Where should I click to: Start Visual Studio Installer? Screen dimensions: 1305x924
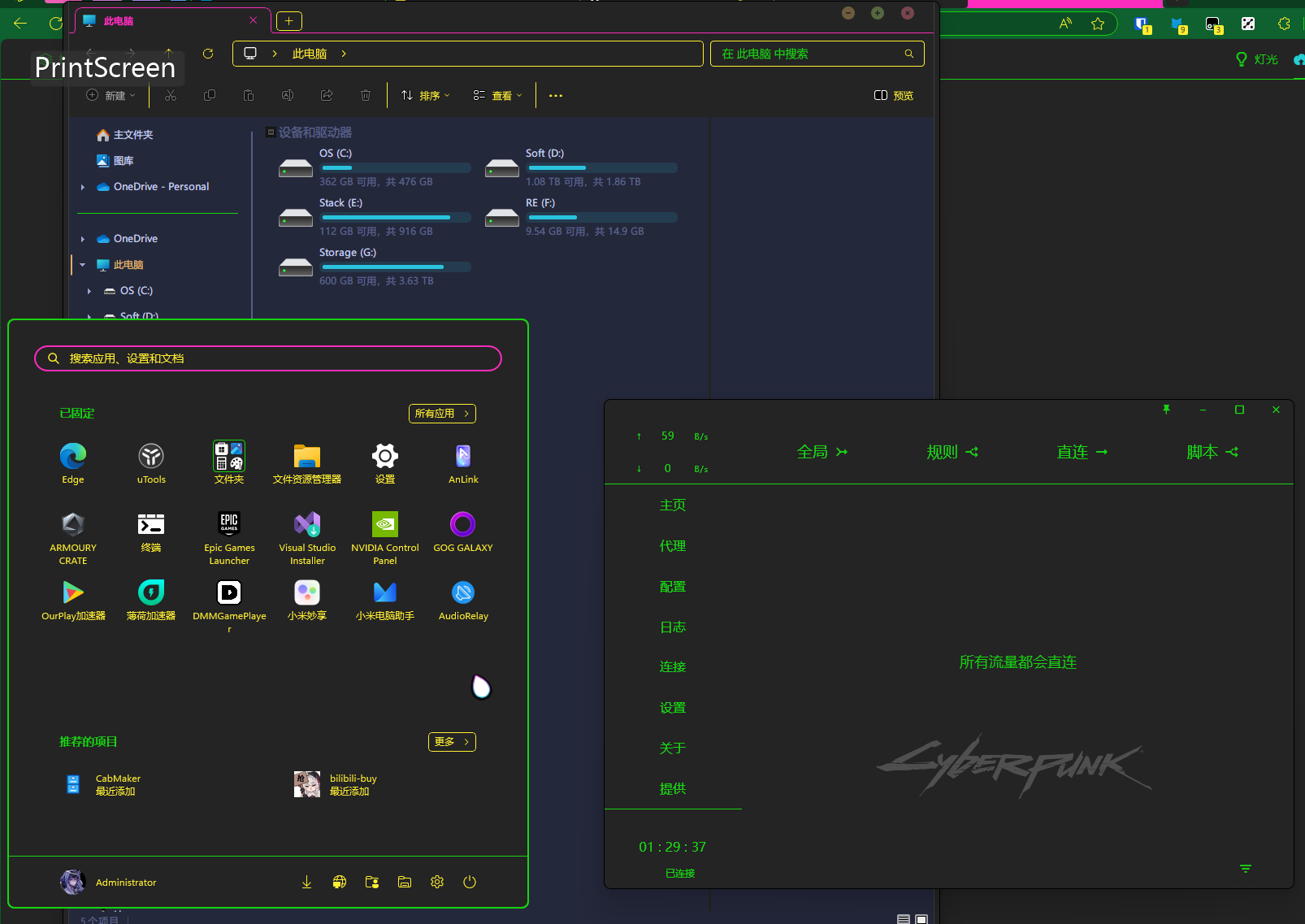pyautogui.click(x=307, y=538)
